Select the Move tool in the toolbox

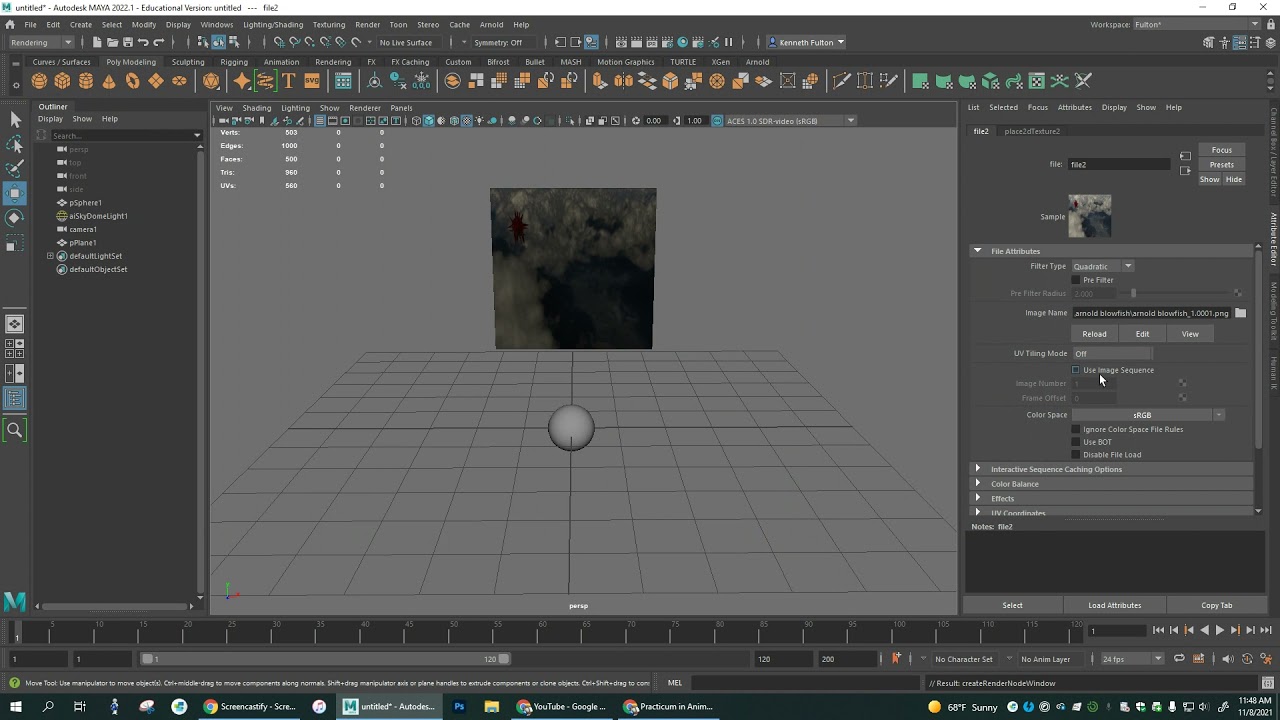click(x=15, y=192)
